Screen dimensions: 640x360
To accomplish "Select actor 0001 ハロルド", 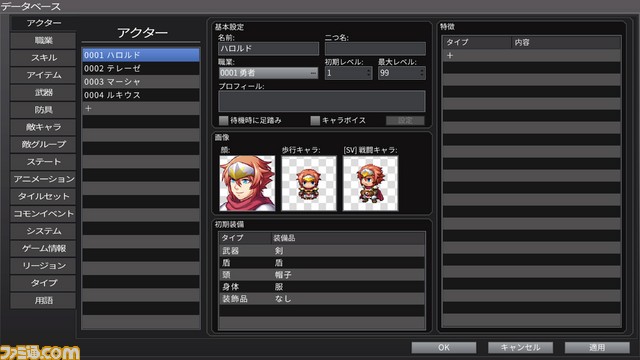I will (x=141, y=55).
